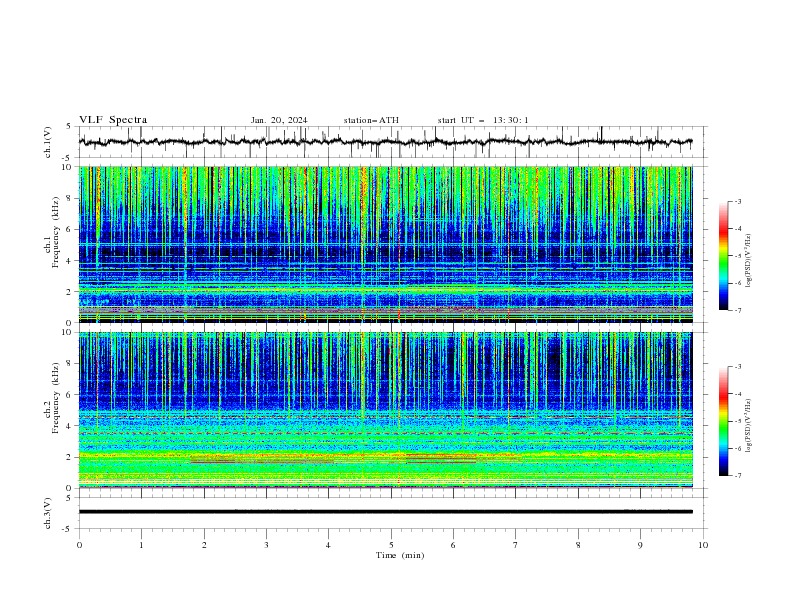Click the "-7" label on ch.1 color bar

pyautogui.click(x=738, y=310)
